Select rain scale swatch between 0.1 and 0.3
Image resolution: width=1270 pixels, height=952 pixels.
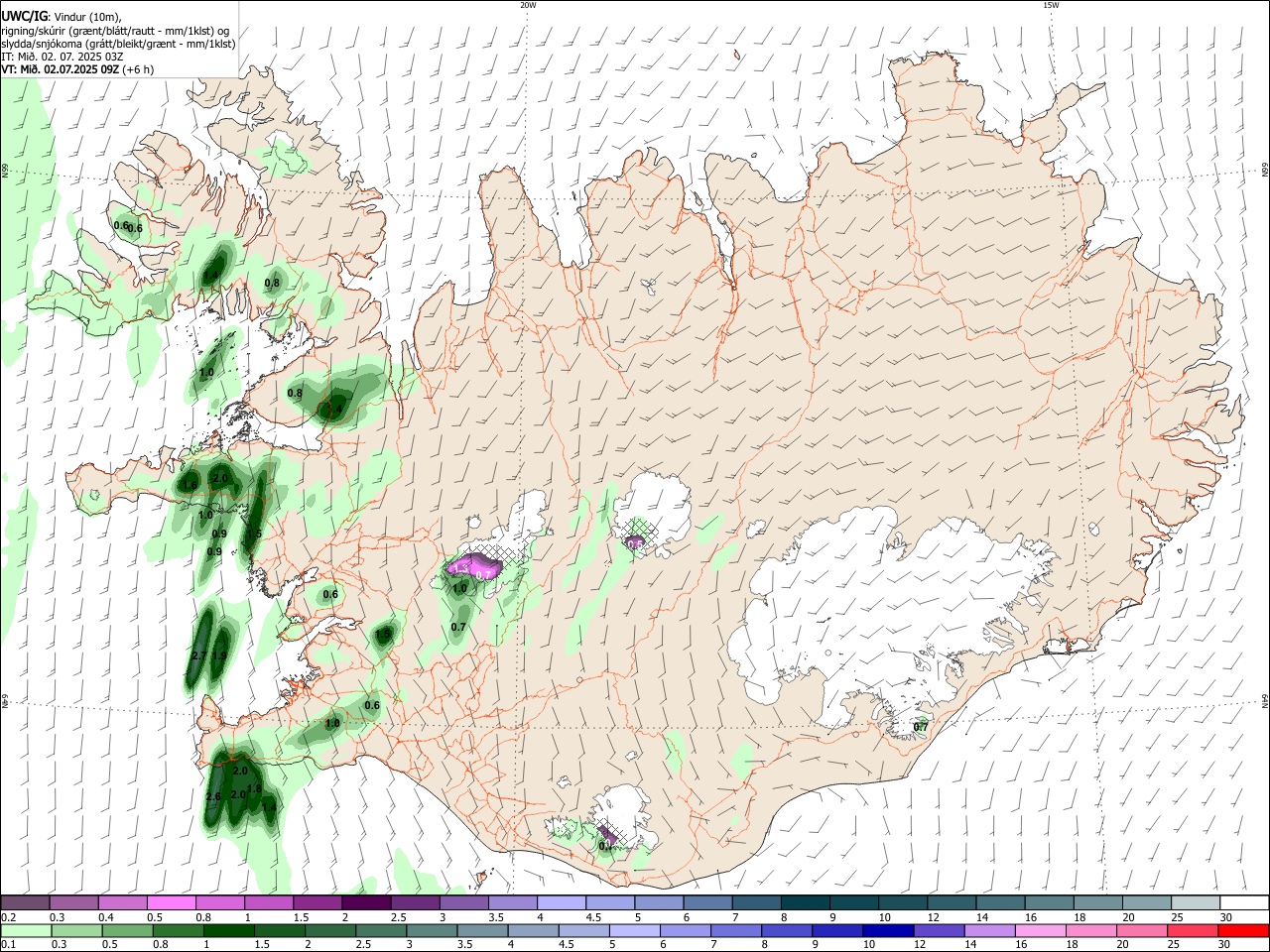pyautogui.click(x=25, y=930)
